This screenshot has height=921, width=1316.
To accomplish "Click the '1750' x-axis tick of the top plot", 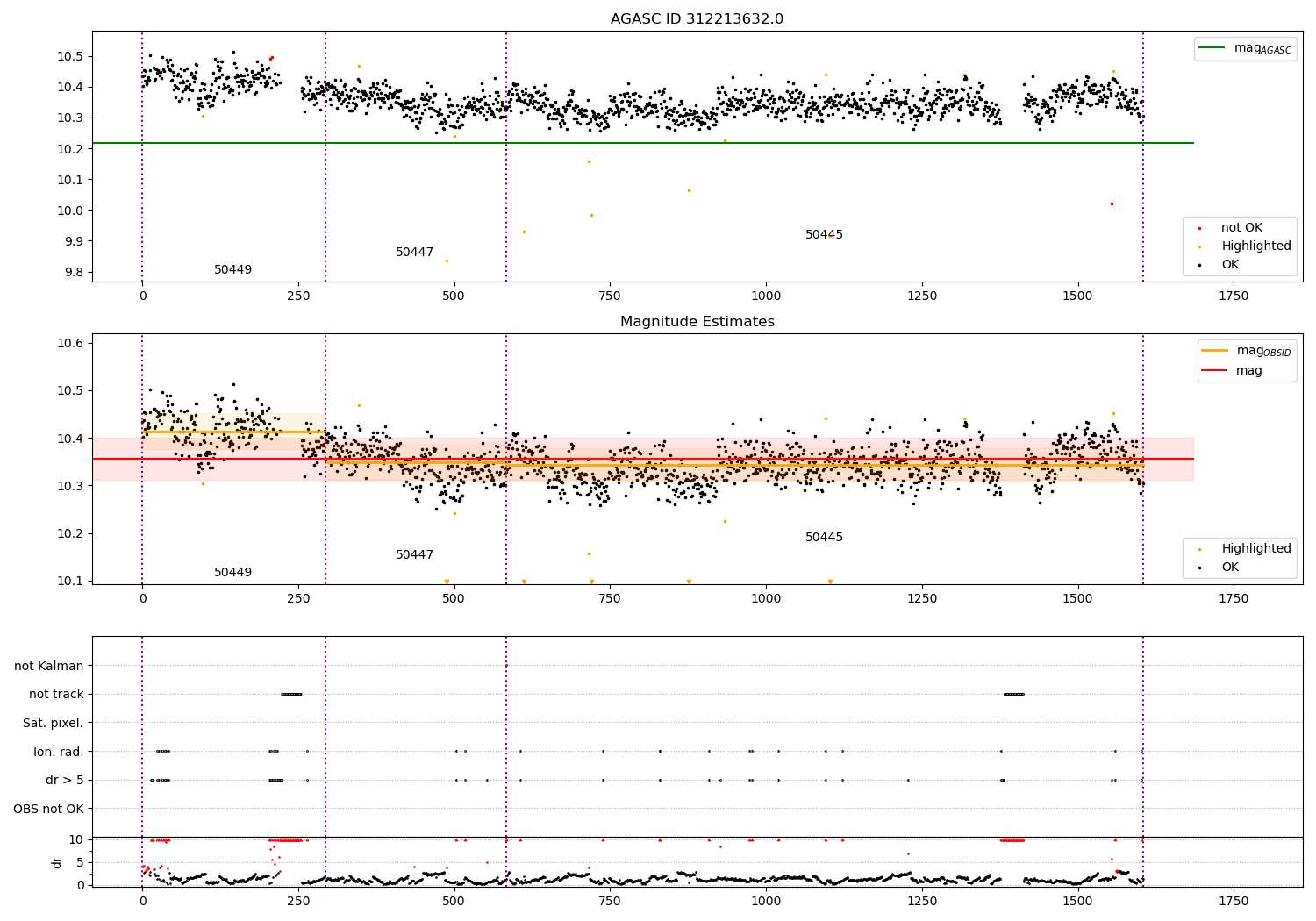I will pyautogui.click(x=1234, y=296).
